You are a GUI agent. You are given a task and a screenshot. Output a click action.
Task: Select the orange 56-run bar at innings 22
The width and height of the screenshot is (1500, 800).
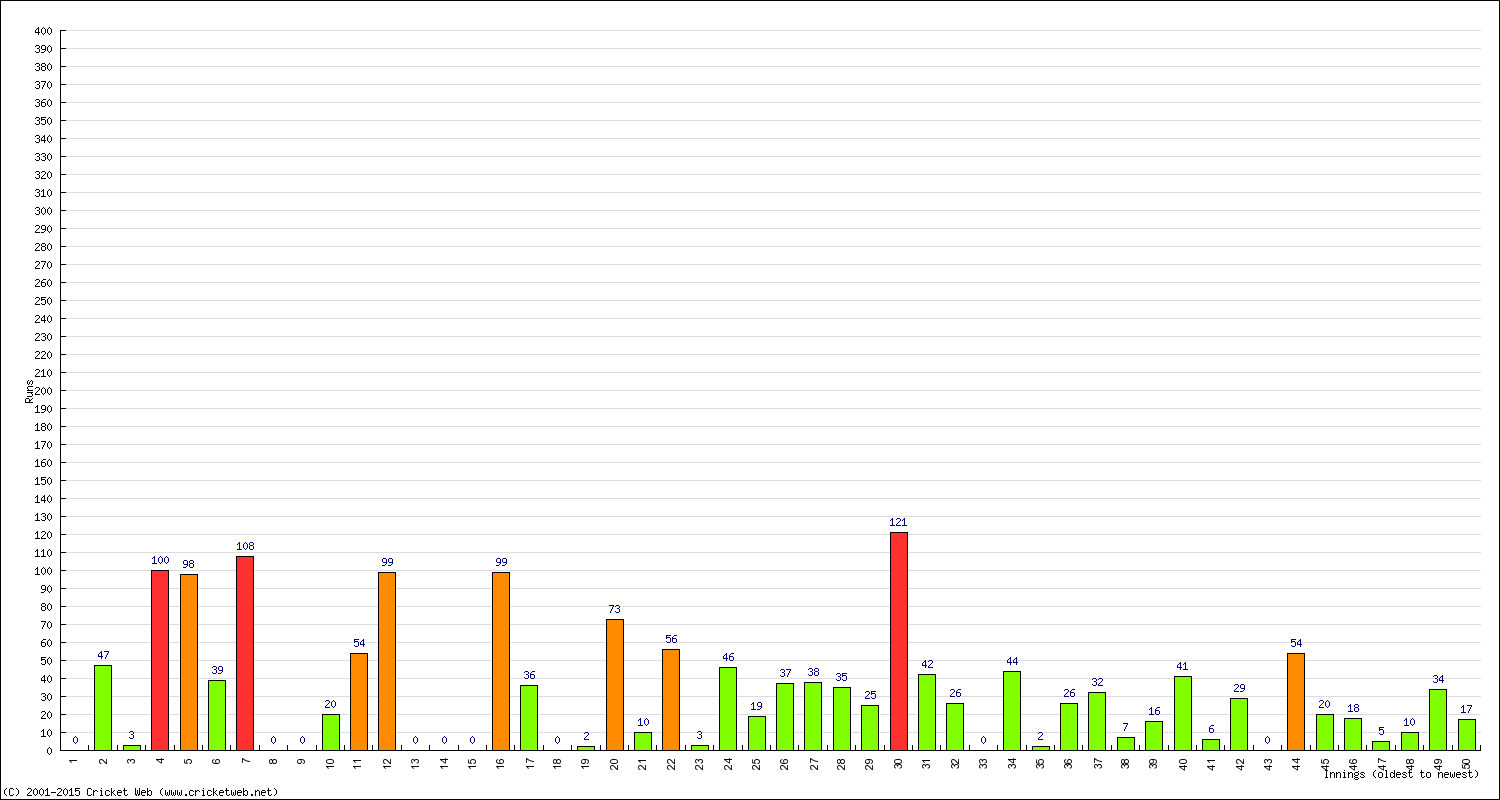click(x=671, y=700)
